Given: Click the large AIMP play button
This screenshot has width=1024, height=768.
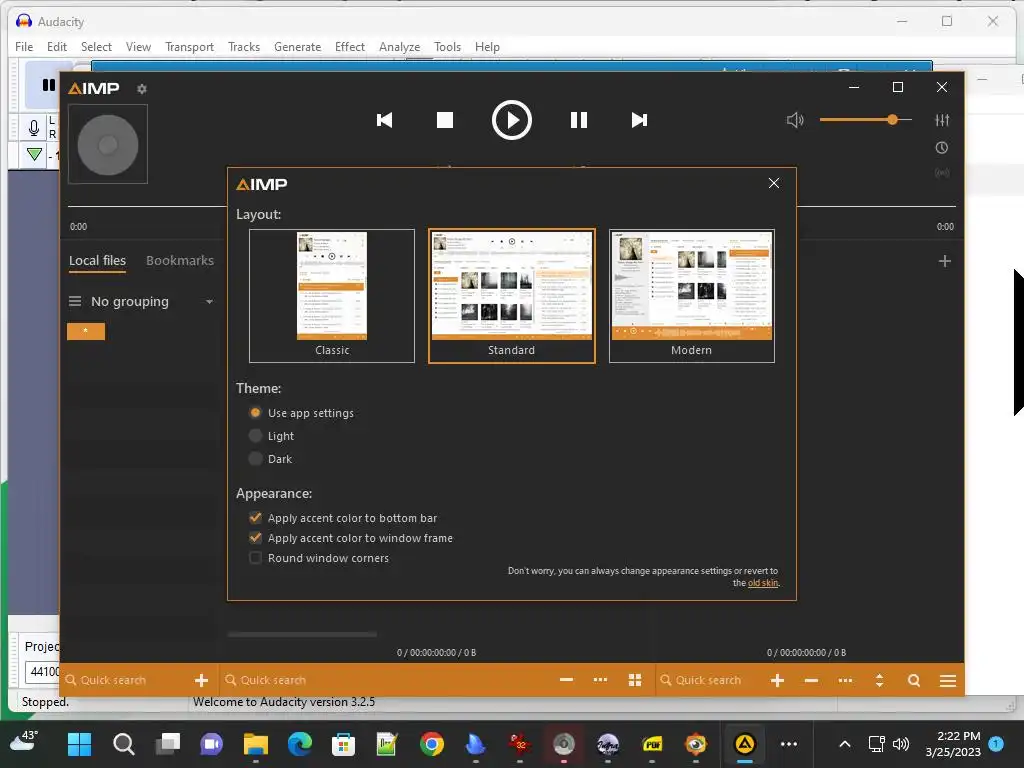Looking at the screenshot, I should coord(511,120).
